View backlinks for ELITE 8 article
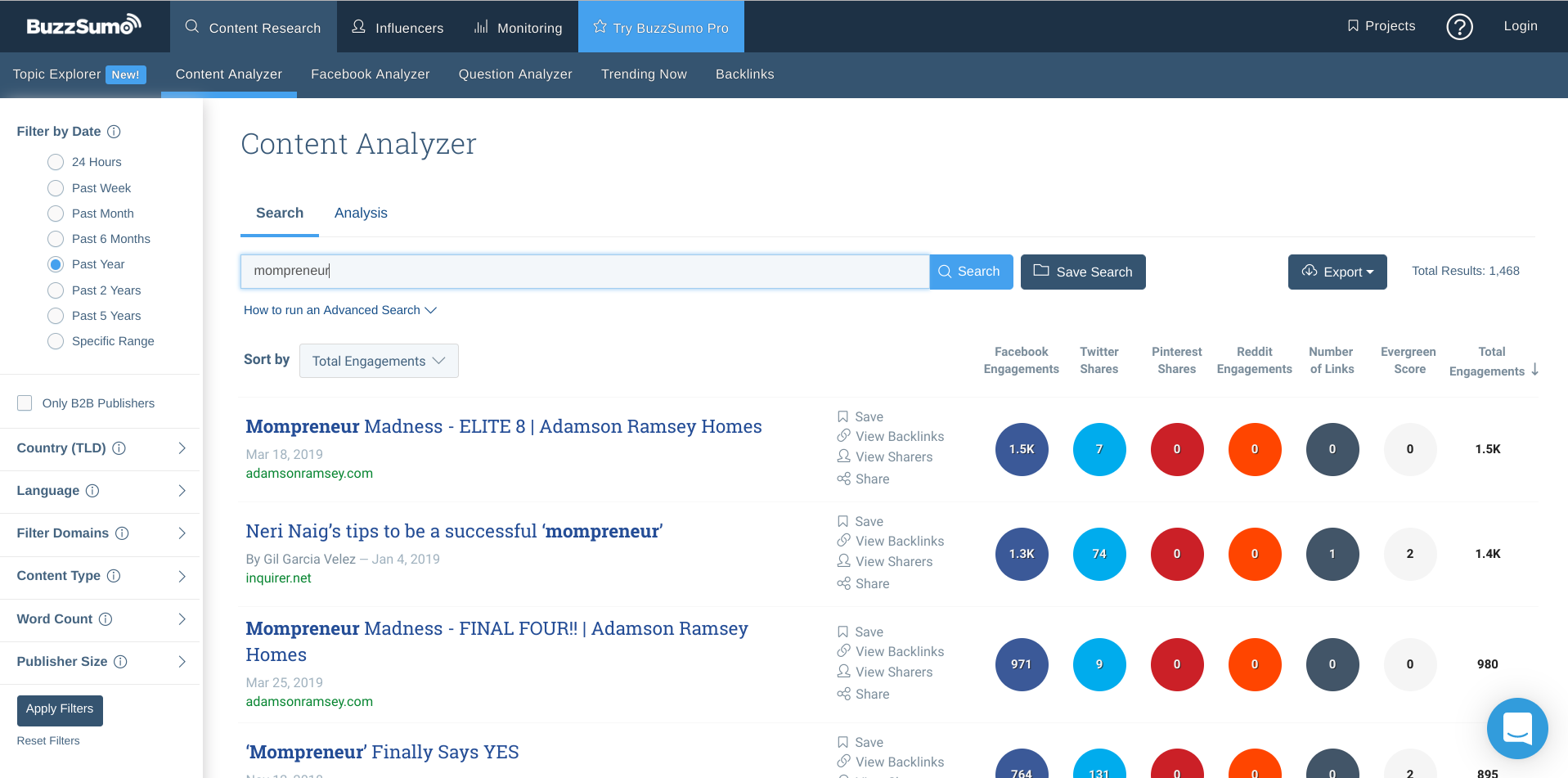 (x=891, y=436)
